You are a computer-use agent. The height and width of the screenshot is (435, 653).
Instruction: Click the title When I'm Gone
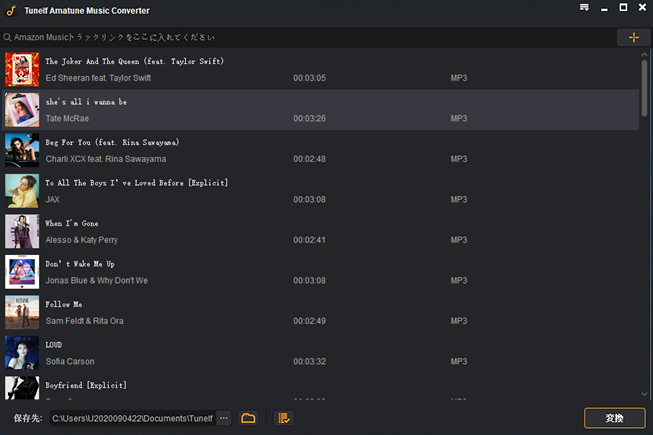point(72,223)
